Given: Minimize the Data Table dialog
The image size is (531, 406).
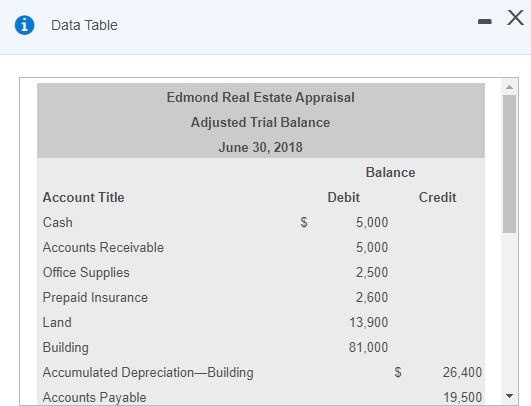Looking at the screenshot, I should (x=485, y=22).
